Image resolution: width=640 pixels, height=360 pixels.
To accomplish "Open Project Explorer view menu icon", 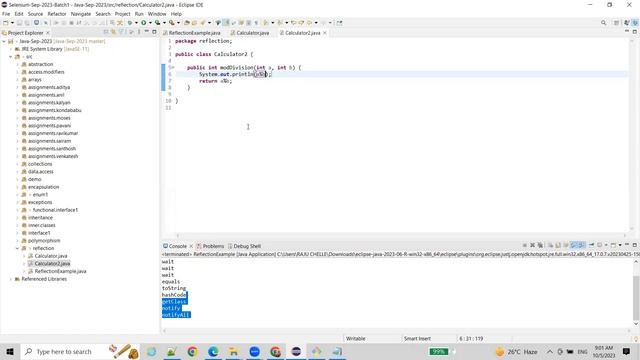I will [x=138, y=32].
